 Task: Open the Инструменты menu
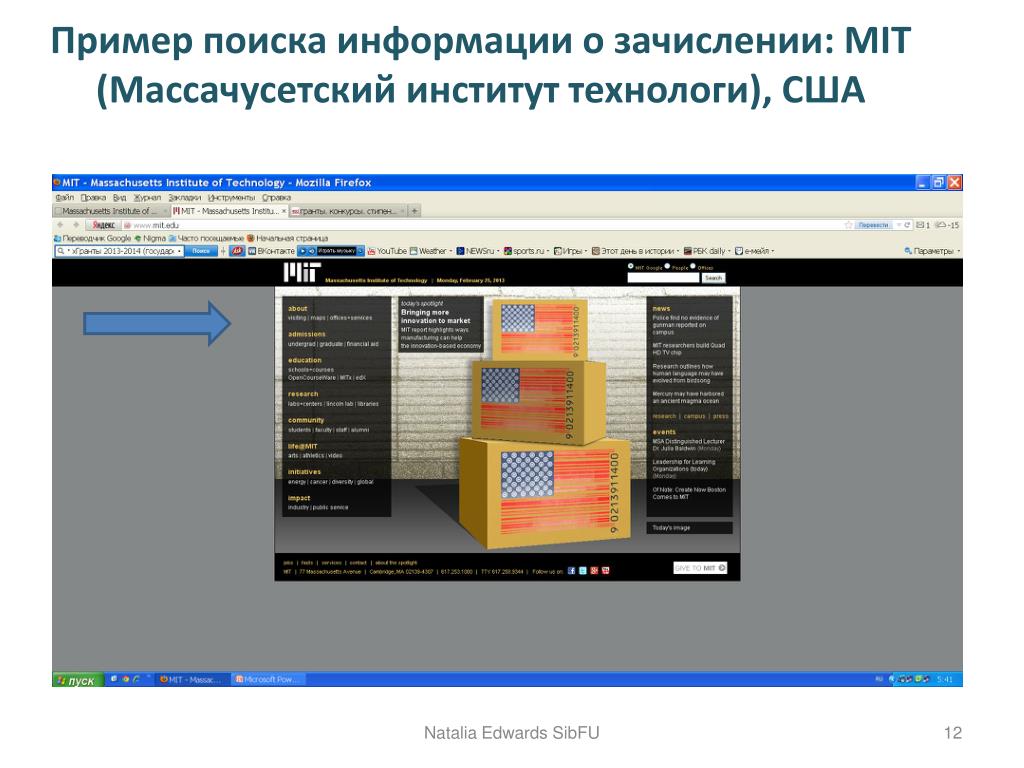point(231,197)
